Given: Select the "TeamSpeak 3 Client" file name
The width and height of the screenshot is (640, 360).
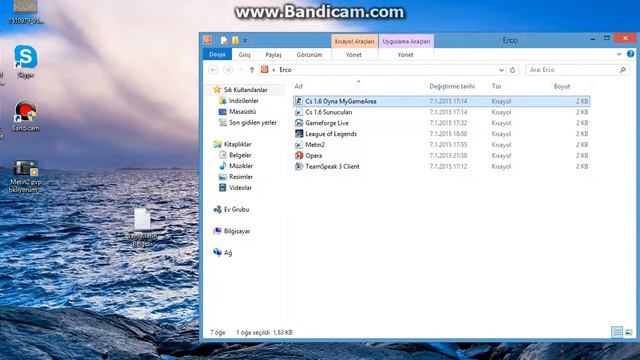Looking at the screenshot, I should [x=332, y=167].
